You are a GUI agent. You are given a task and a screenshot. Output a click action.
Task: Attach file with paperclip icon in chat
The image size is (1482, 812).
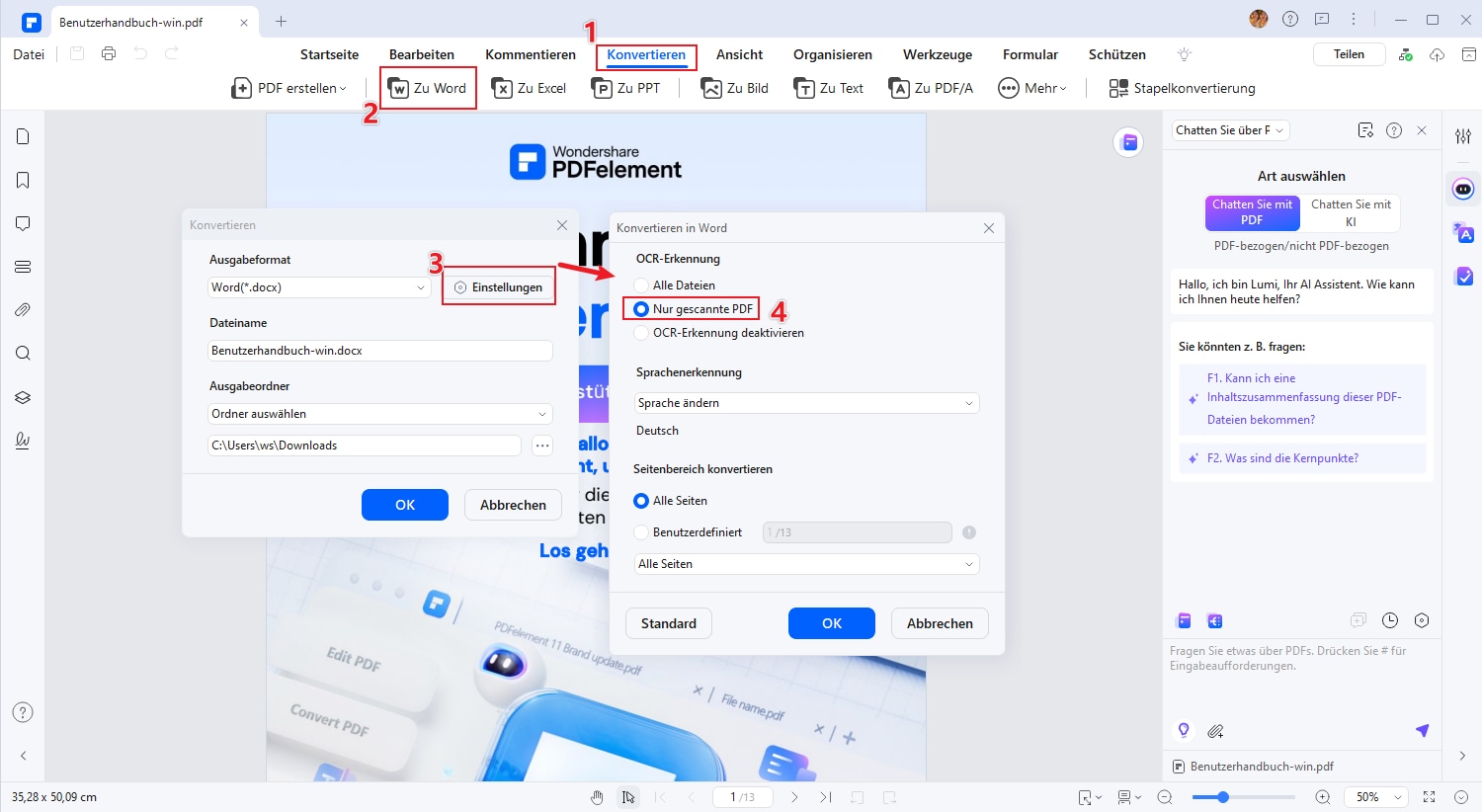point(1215,731)
